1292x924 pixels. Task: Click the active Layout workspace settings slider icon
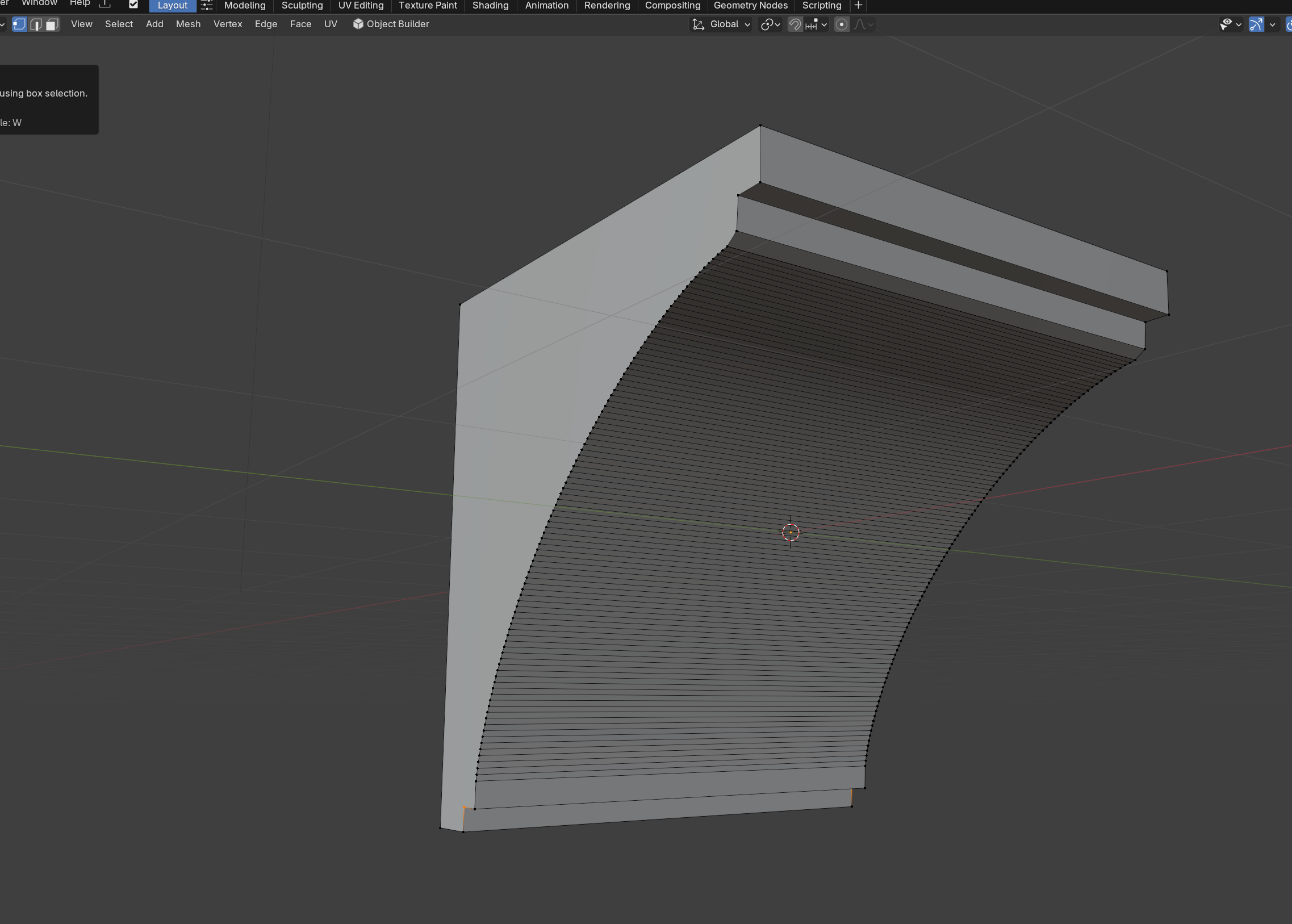206,5
